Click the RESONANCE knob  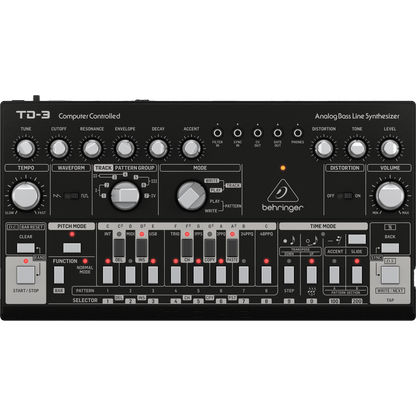[92, 148]
